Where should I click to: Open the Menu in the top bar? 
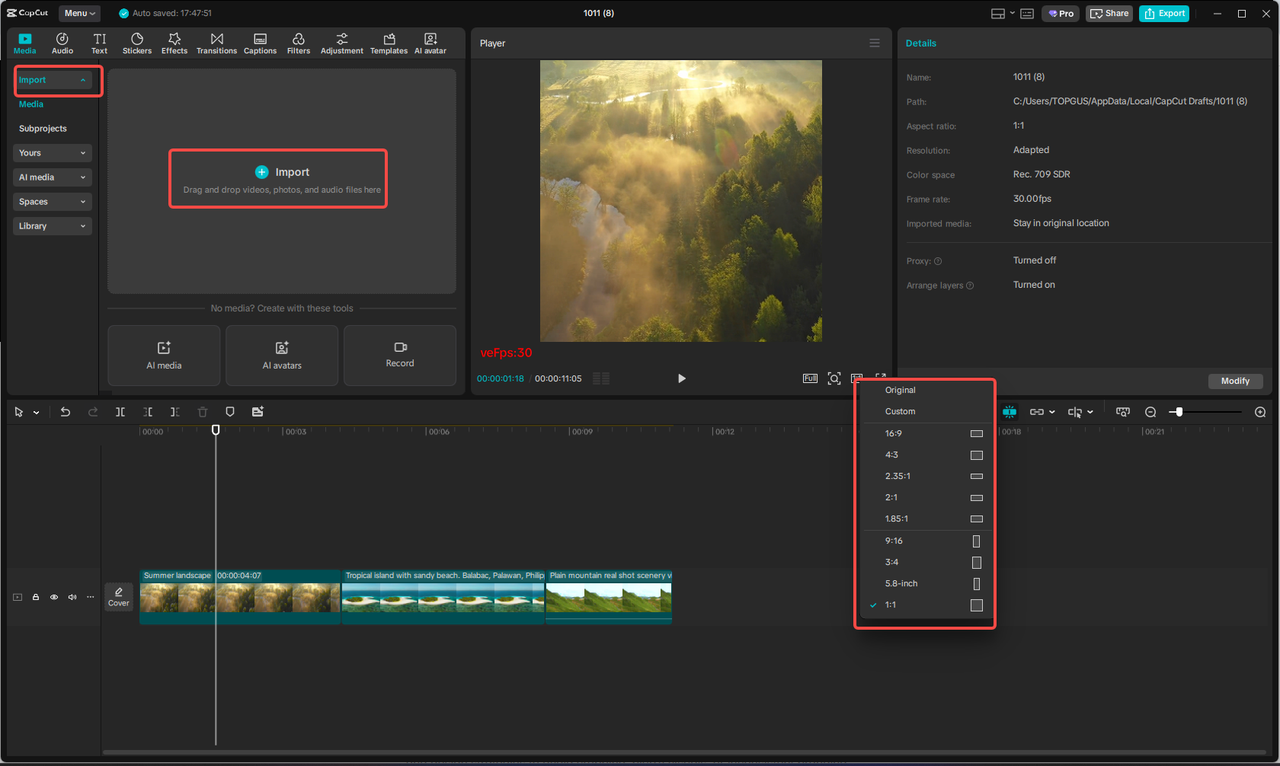[x=78, y=13]
